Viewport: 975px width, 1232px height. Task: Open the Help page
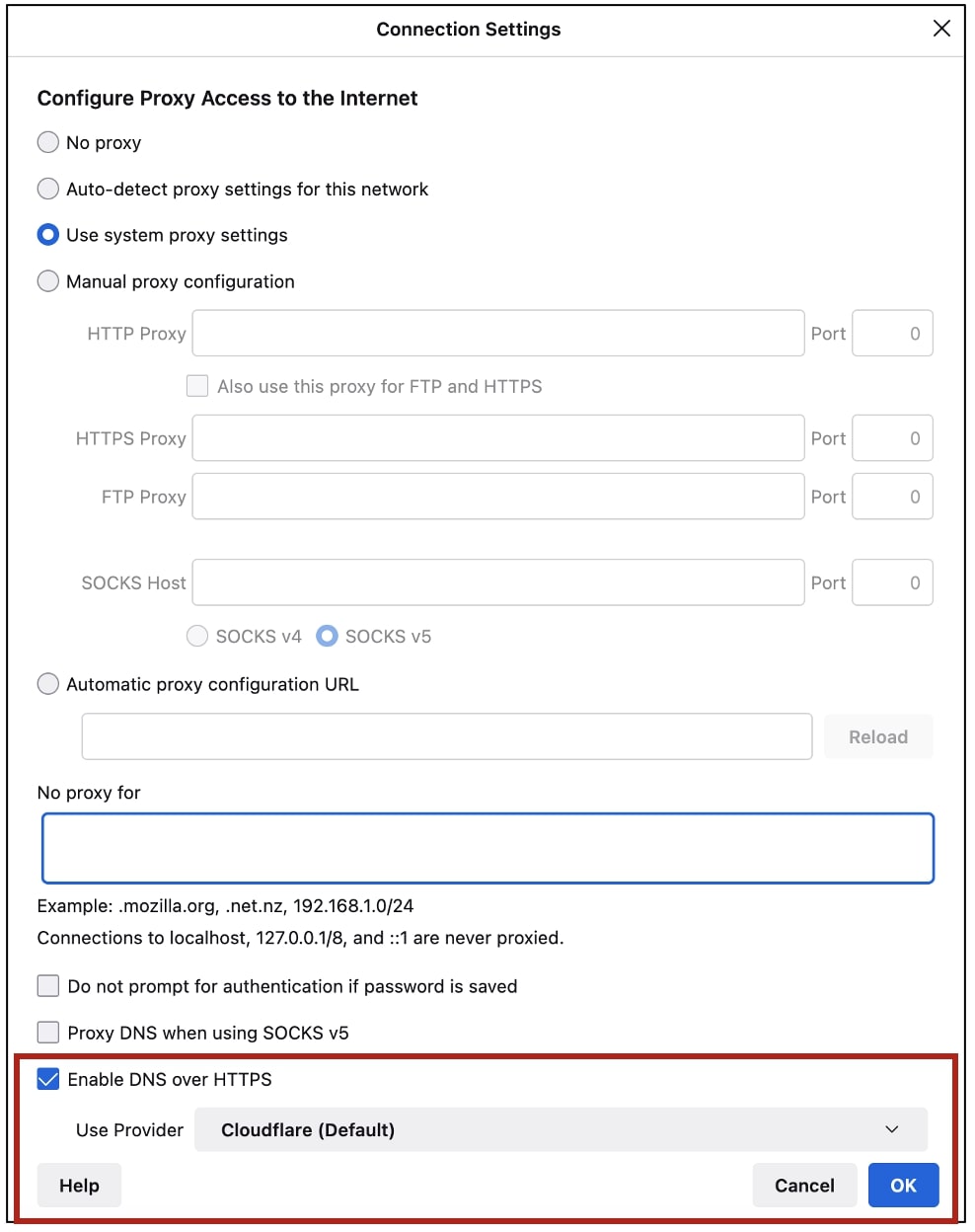(79, 1185)
